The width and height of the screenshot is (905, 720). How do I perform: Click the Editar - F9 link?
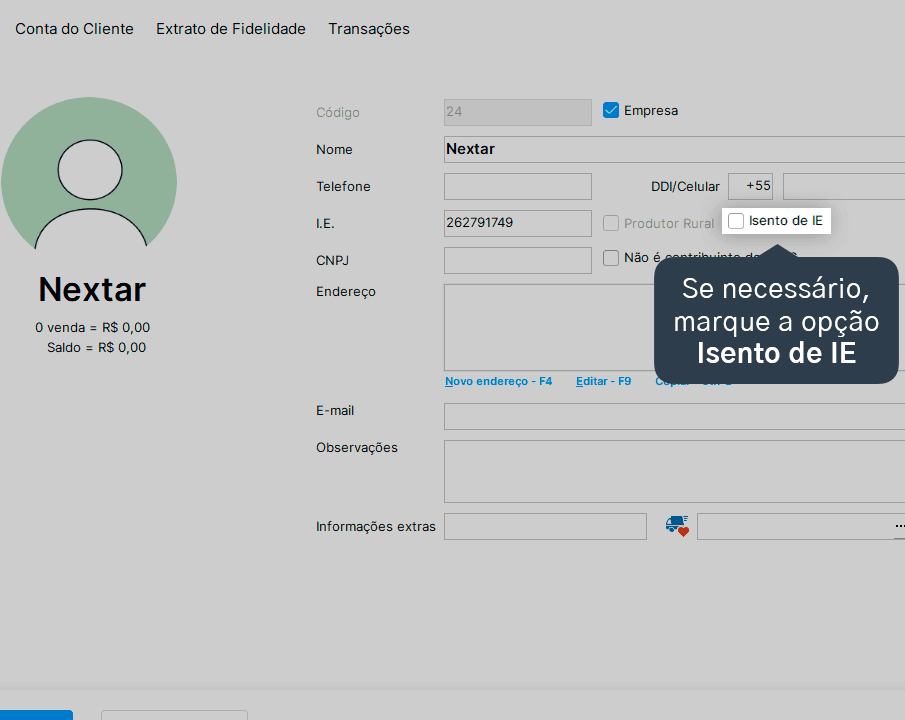(x=603, y=382)
